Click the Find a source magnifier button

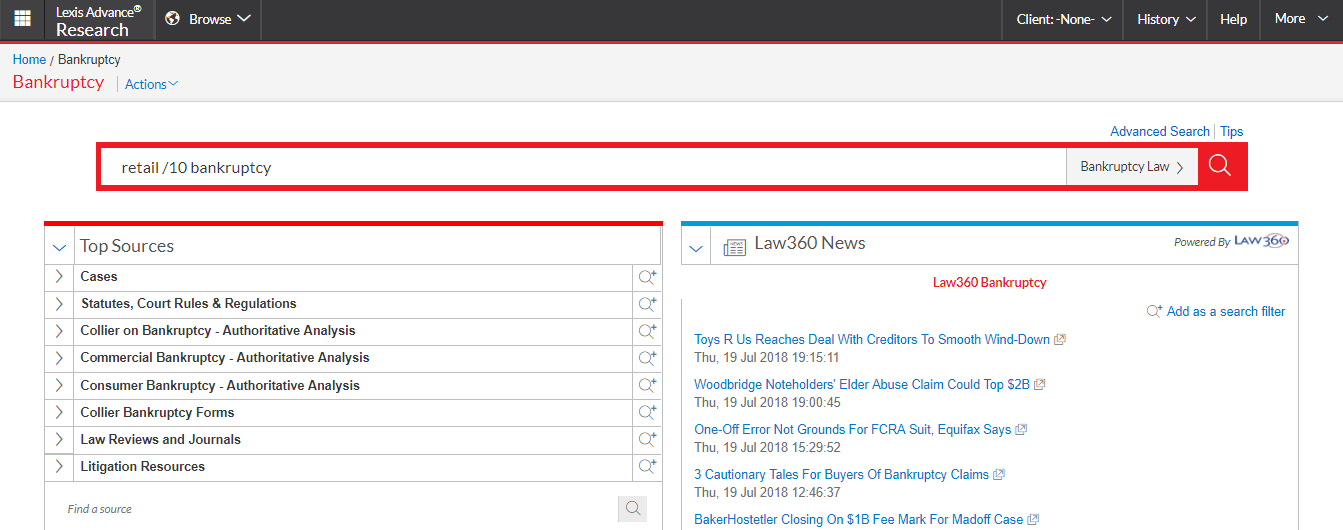pyautogui.click(x=632, y=509)
